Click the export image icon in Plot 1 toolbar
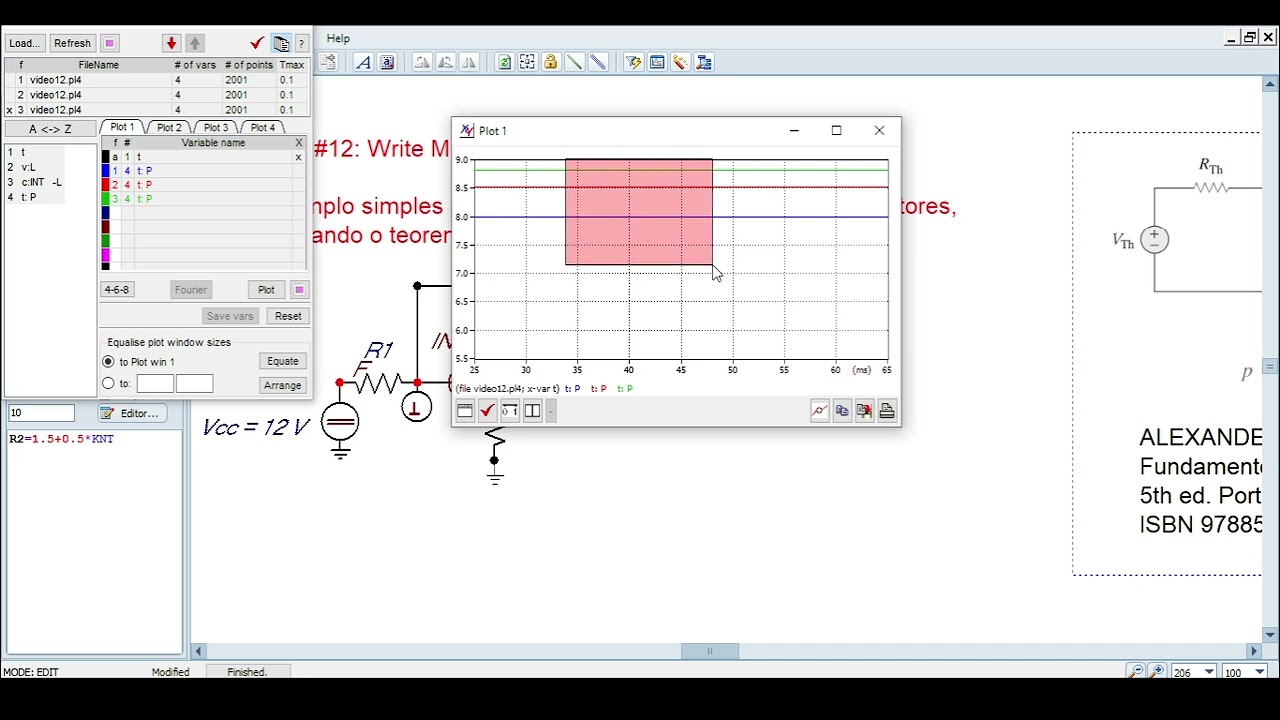Screen dimensions: 1280x720 point(864,411)
